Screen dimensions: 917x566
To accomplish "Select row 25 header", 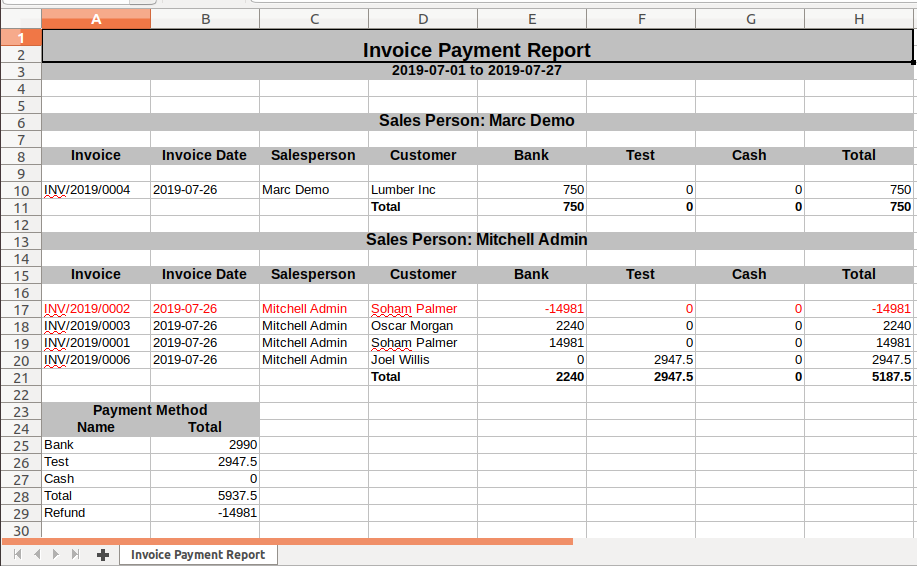I will pos(21,446).
